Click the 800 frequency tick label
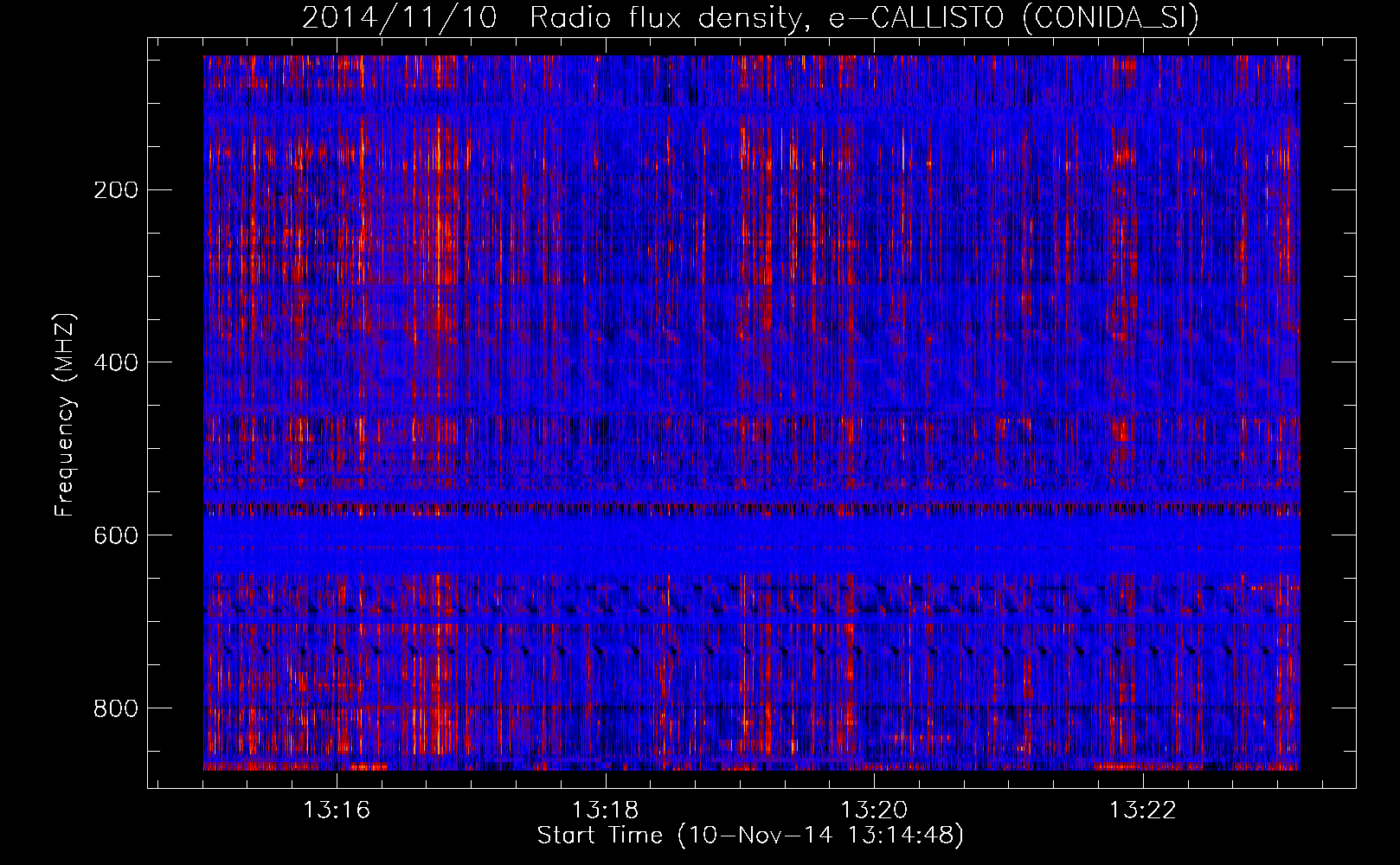This screenshot has height=865, width=1400. tap(115, 708)
